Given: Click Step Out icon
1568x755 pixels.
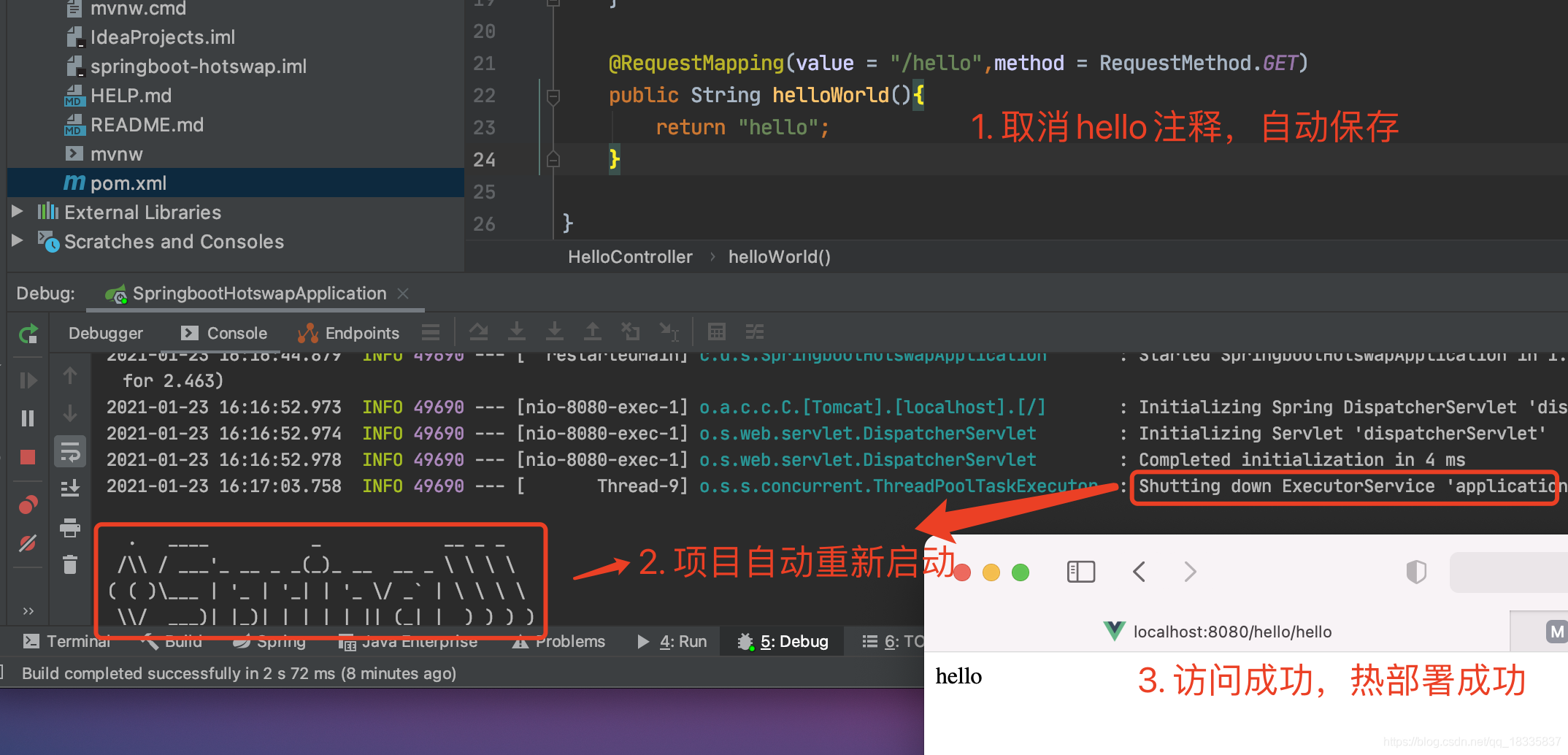Looking at the screenshot, I should coord(593,332).
